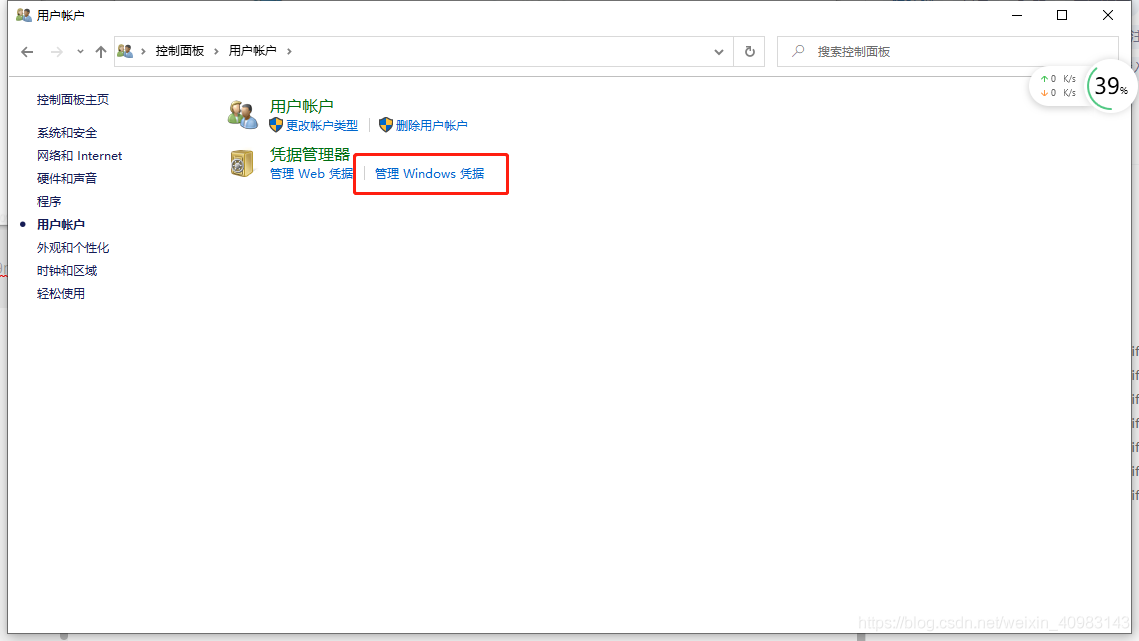Open the green 用户帐户 heading

301,106
